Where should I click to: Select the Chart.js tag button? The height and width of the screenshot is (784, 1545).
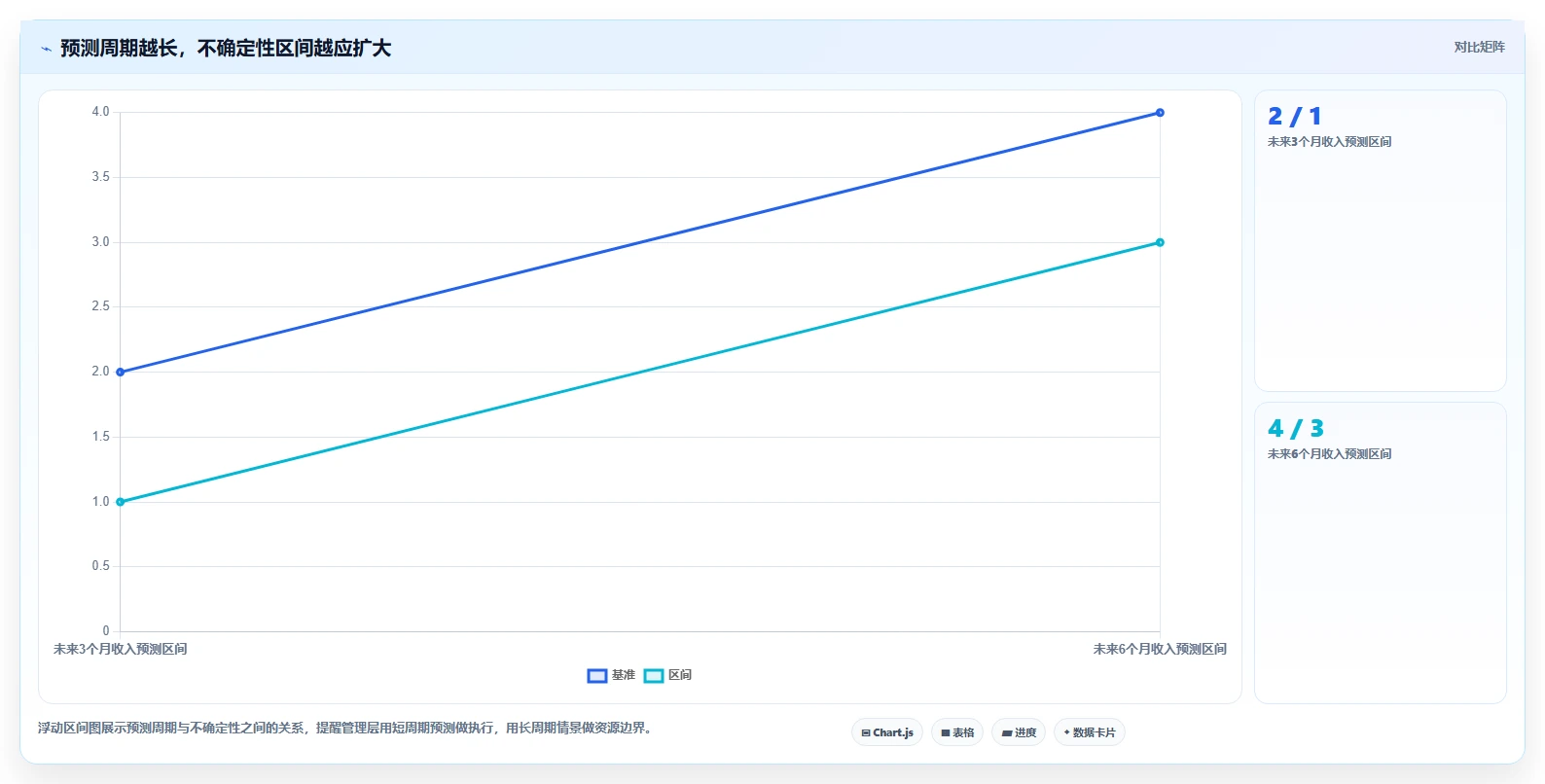[887, 732]
